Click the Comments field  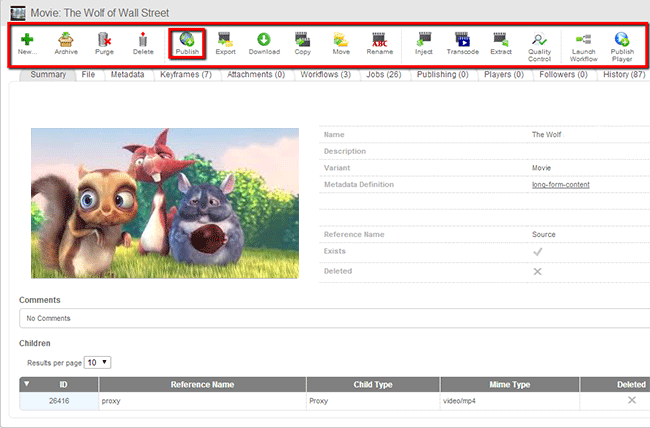click(330, 318)
